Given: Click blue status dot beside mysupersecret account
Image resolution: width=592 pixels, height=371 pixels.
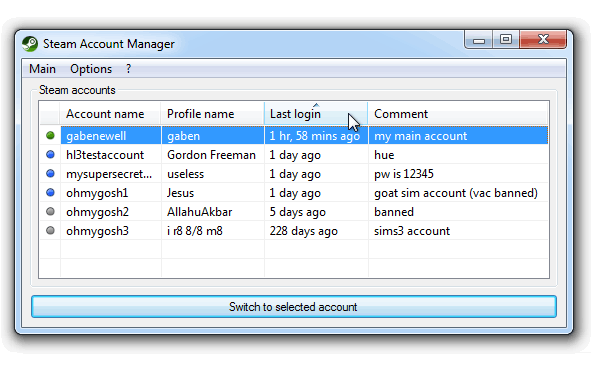Looking at the screenshot, I should (50, 173).
